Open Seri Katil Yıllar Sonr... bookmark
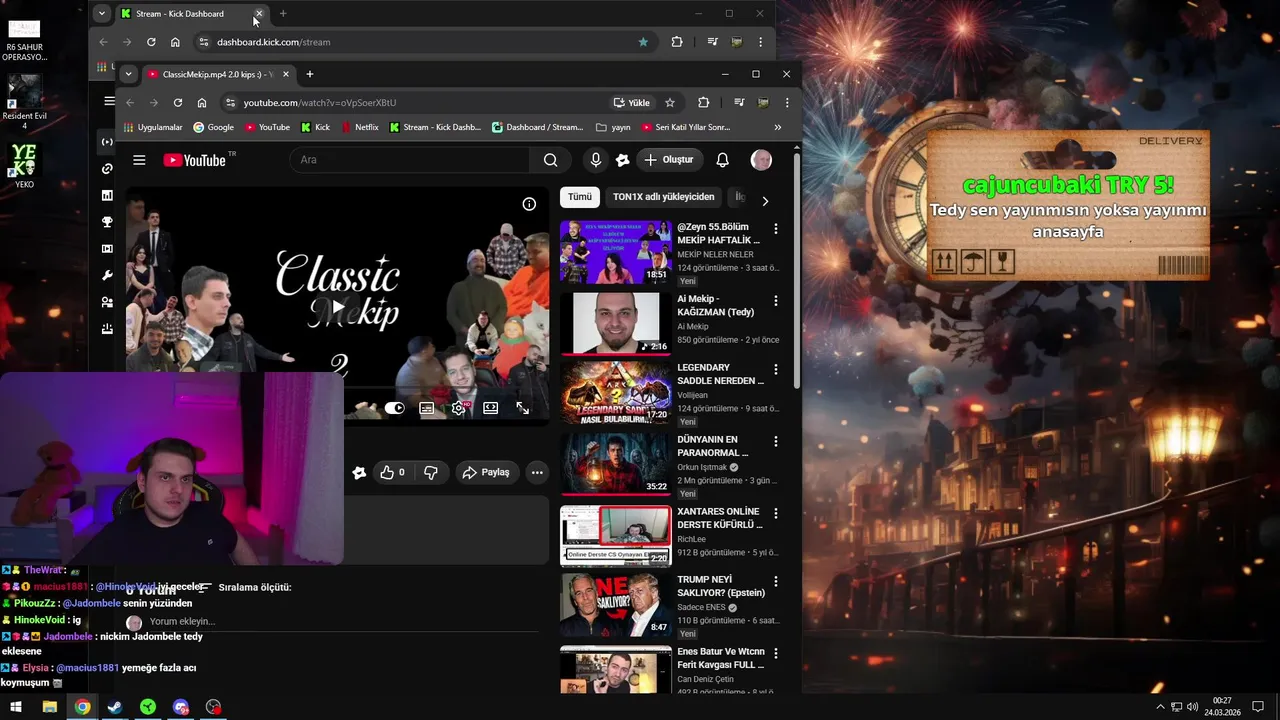This screenshot has width=1280, height=720. tap(686, 127)
